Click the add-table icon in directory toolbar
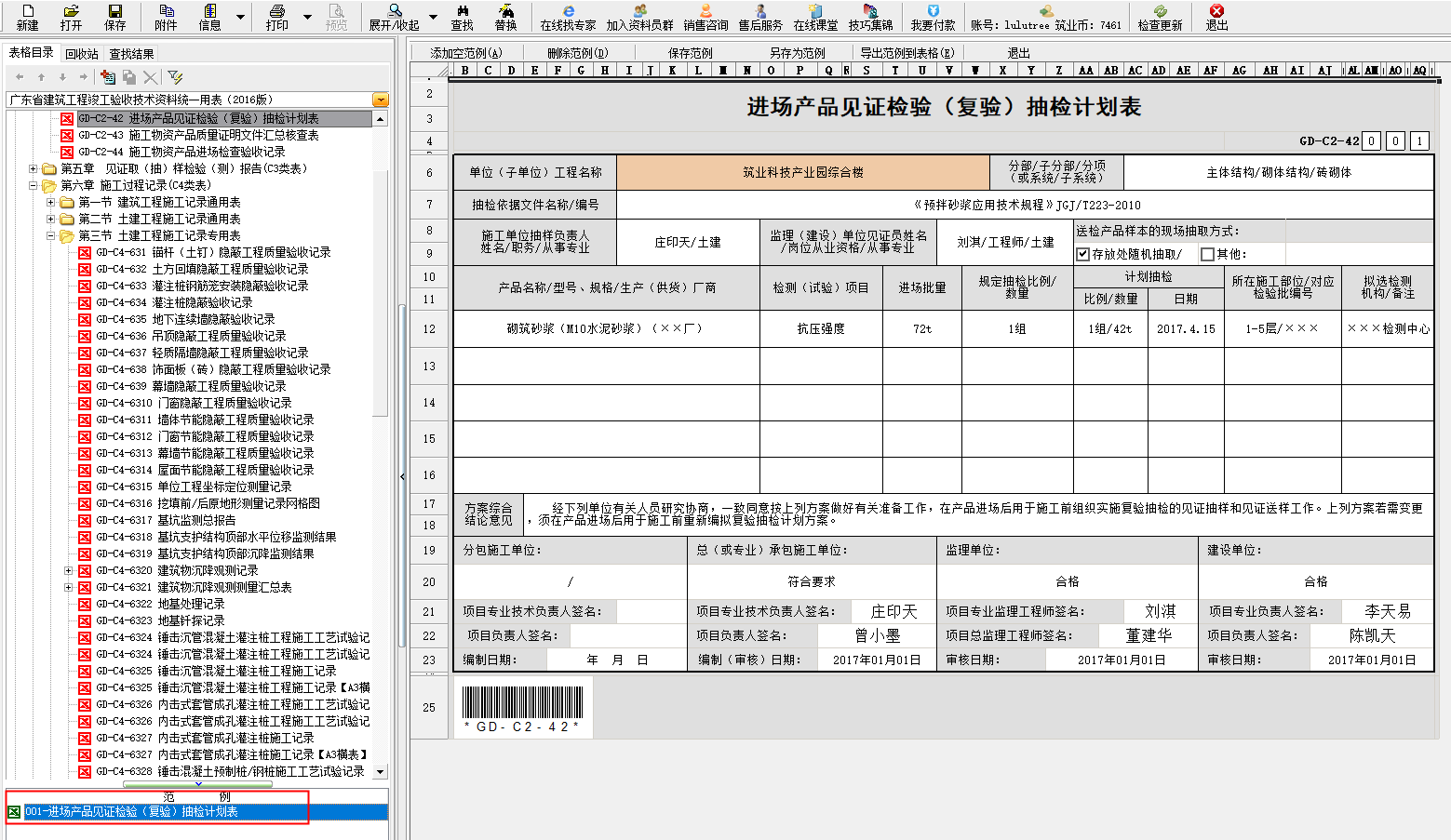 pos(108,77)
